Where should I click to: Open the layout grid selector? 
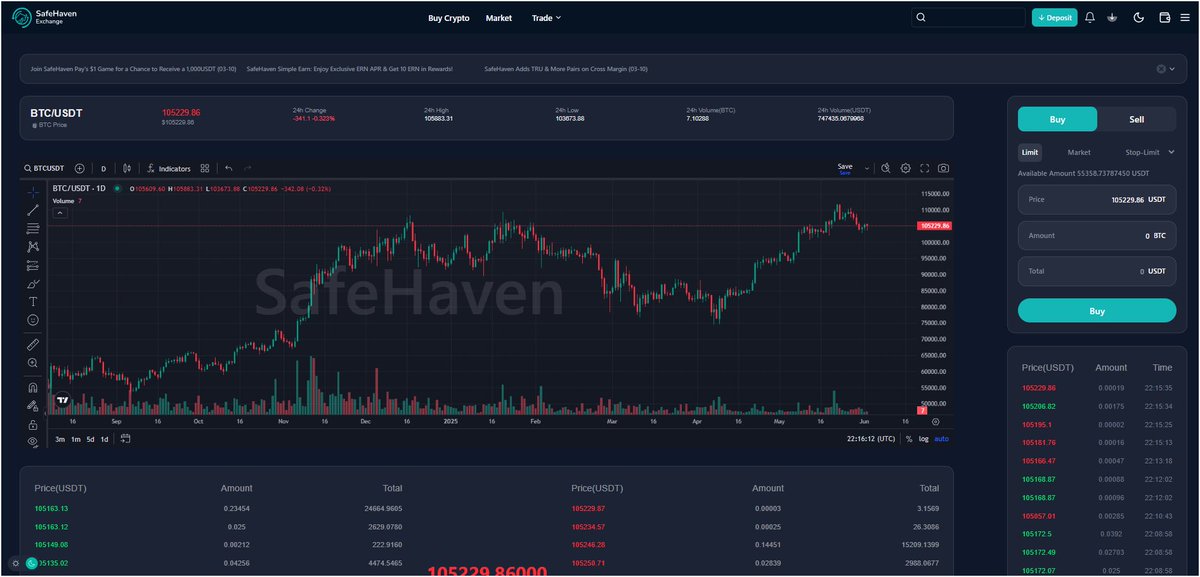(x=205, y=168)
